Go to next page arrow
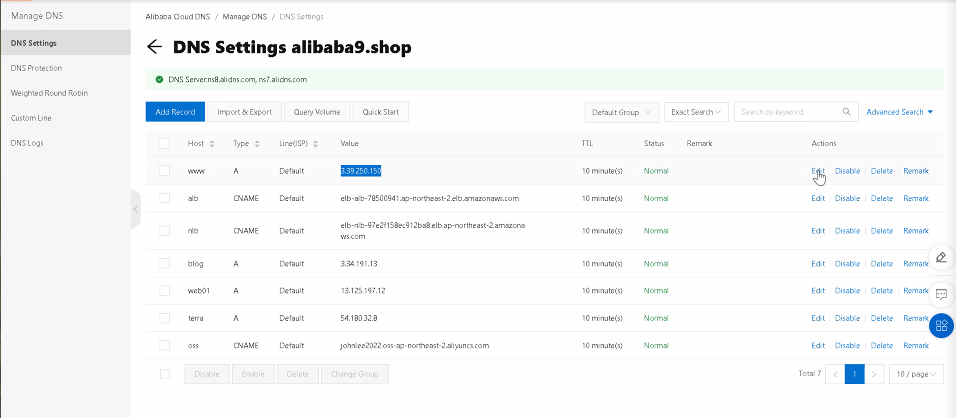 (x=874, y=374)
